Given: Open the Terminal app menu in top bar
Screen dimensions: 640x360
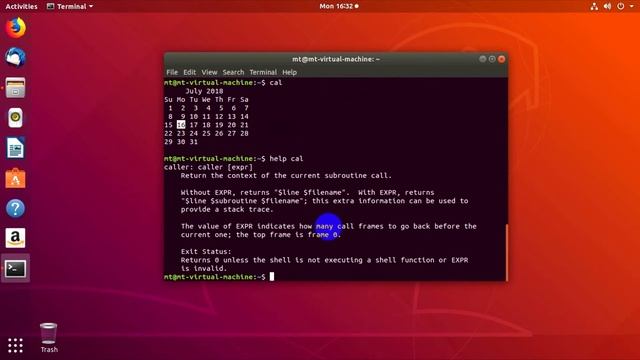Looking at the screenshot, I should 70,6.
